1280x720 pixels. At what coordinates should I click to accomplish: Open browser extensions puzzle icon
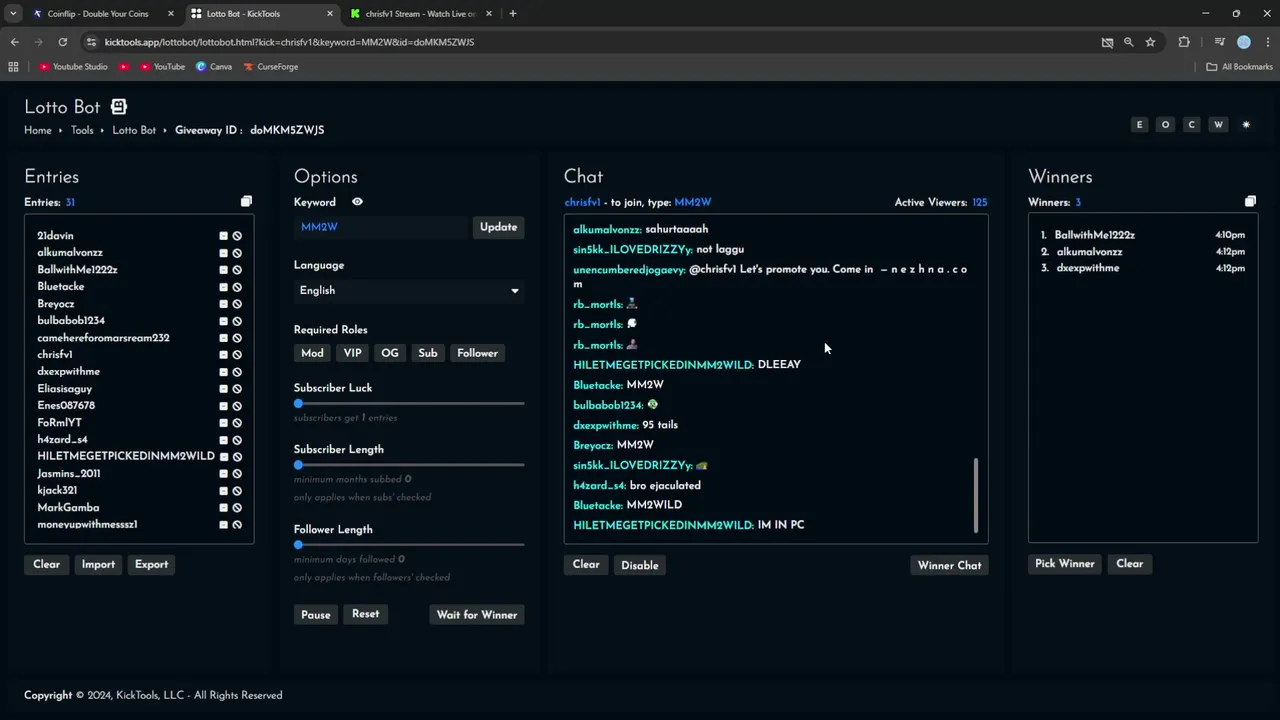1184,42
